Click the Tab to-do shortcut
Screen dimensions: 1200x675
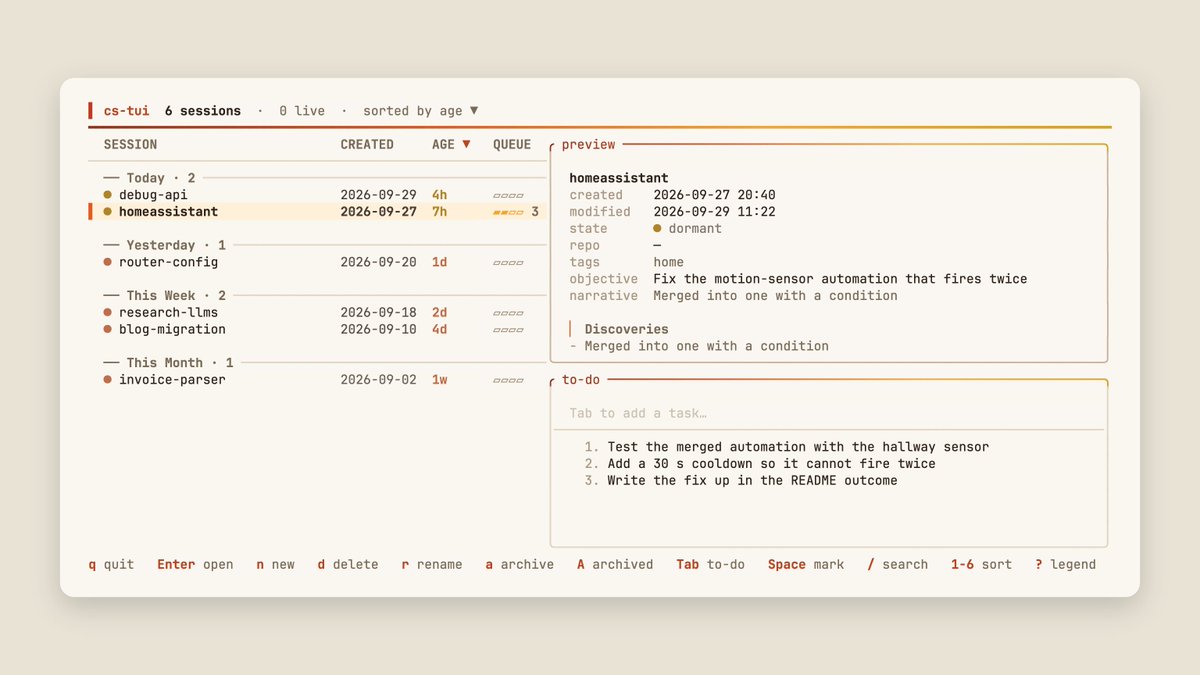[x=710, y=565]
